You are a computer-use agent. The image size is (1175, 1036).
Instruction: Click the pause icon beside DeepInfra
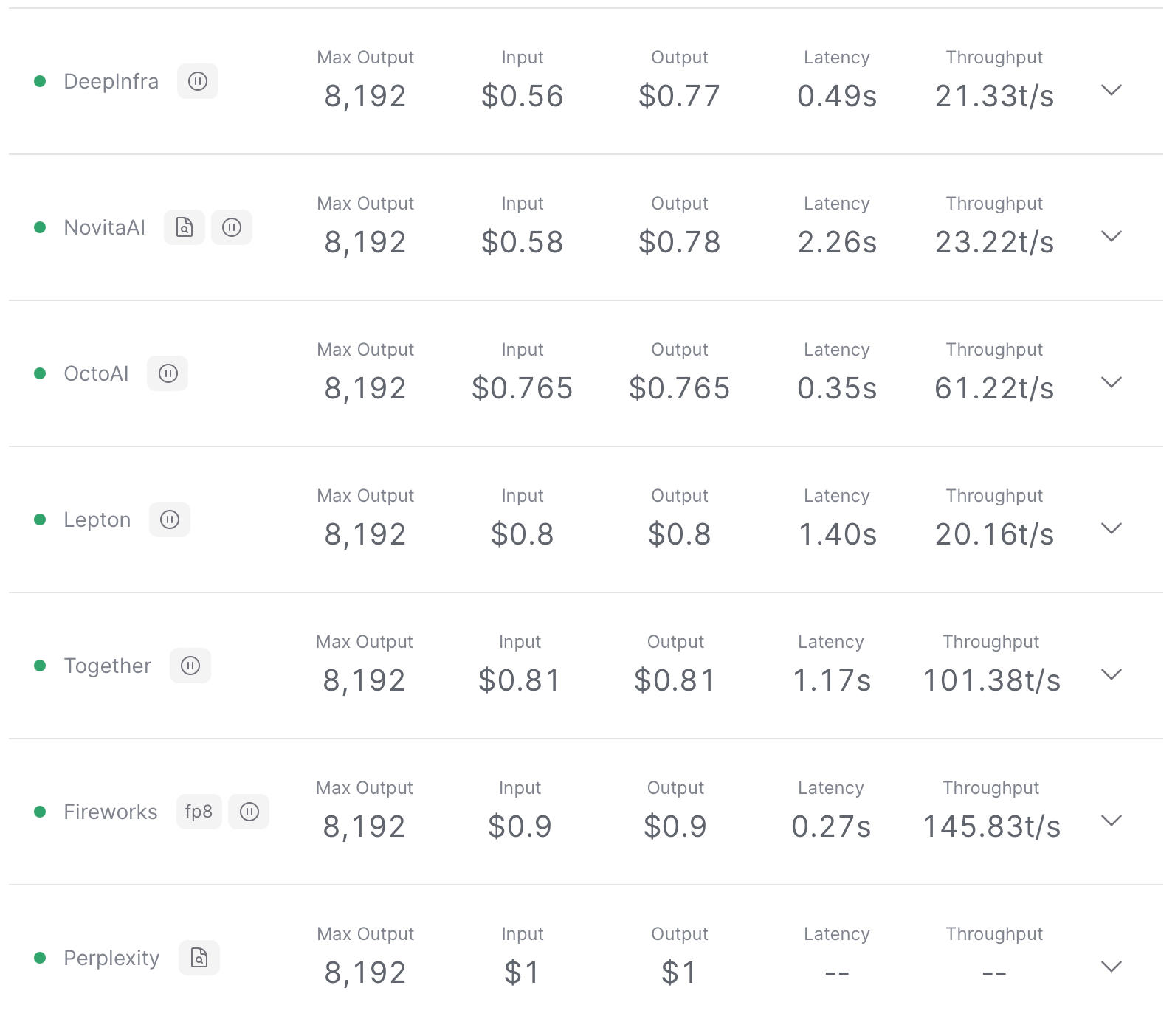(x=198, y=81)
